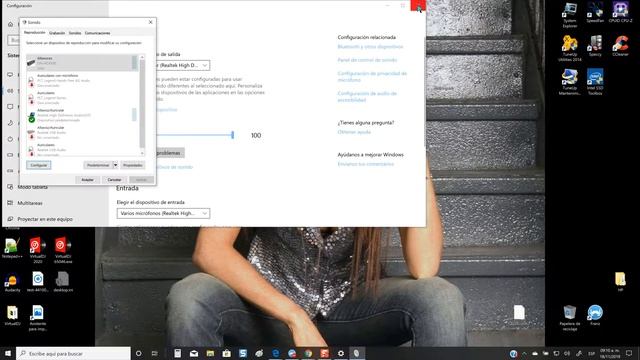Open Notepad++ desktop icon
Viewport: 640px width, 360px height.
12,248
